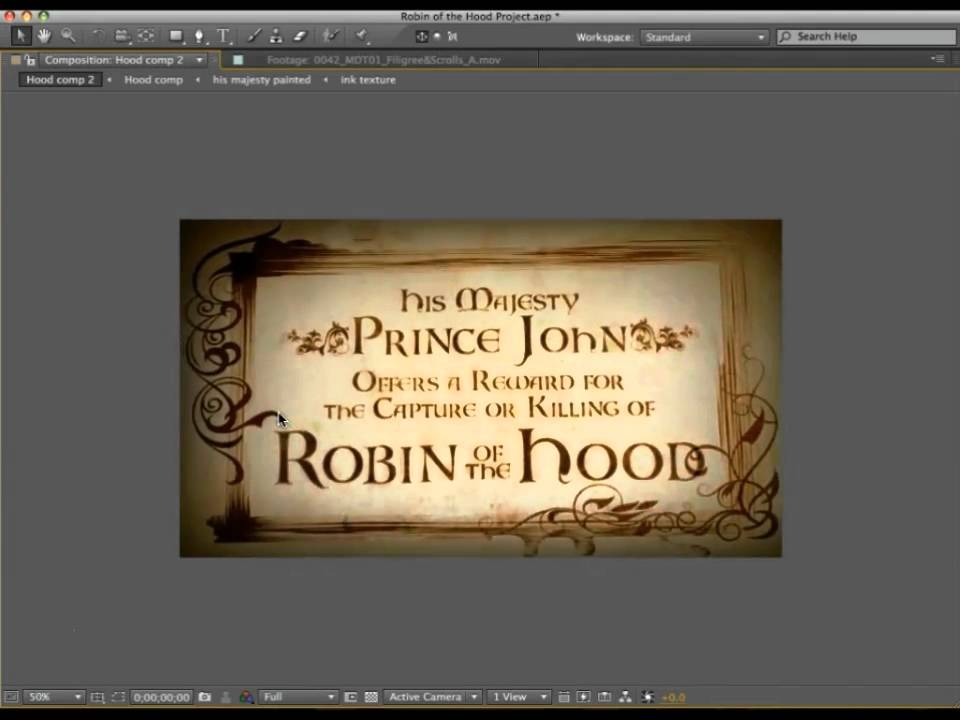Image resolution: width=960 pixels, height=720 pixels.
Task: Toggle Pixel Aspect Ratio Correction icon
Action: click(x=564, y=697)
